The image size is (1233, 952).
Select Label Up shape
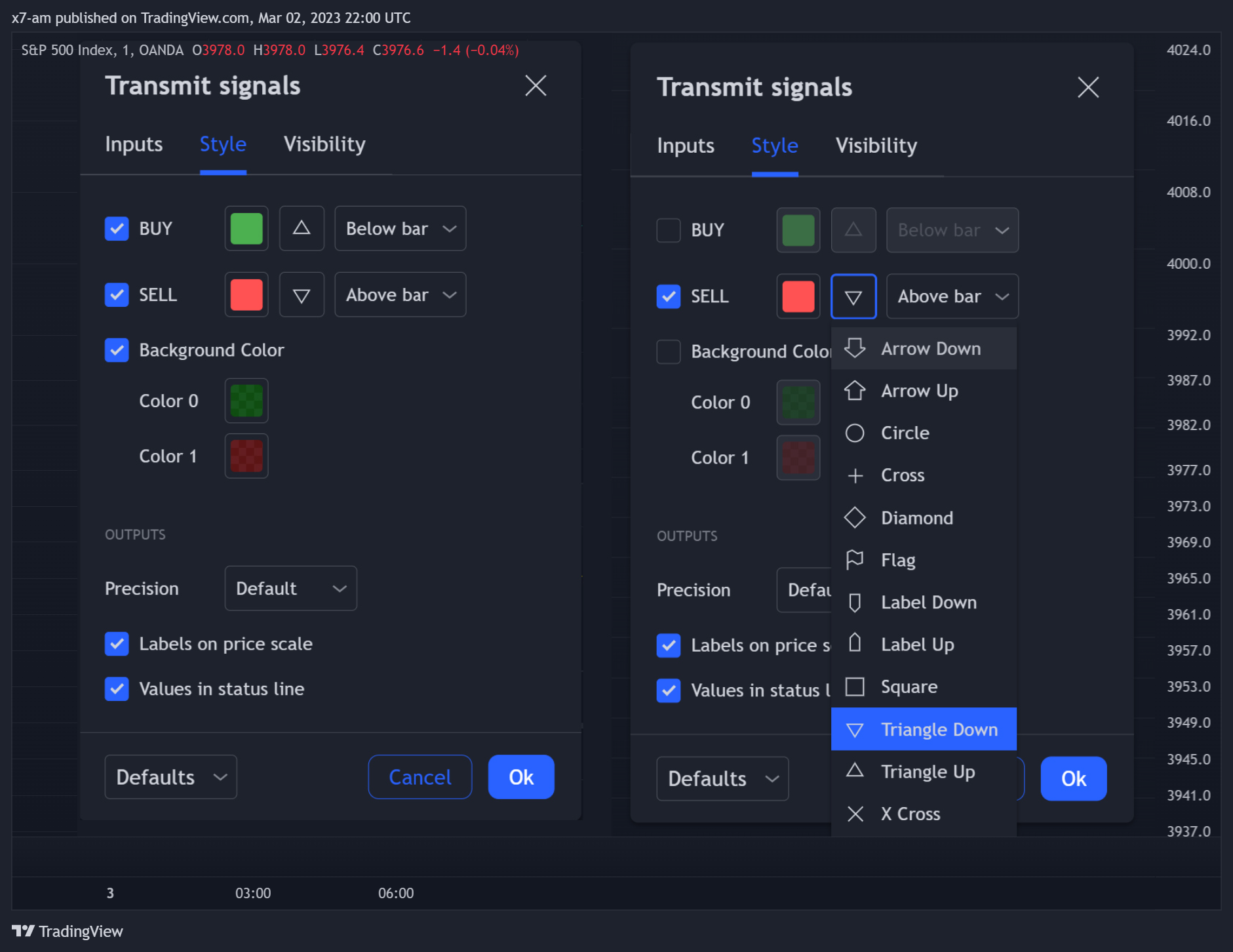924,645
